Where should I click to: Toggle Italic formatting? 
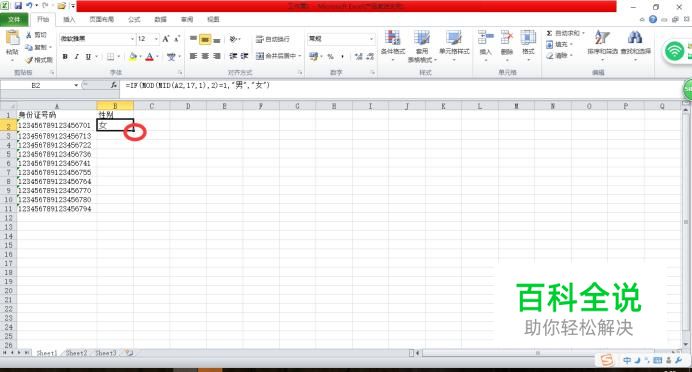point(76,56)
